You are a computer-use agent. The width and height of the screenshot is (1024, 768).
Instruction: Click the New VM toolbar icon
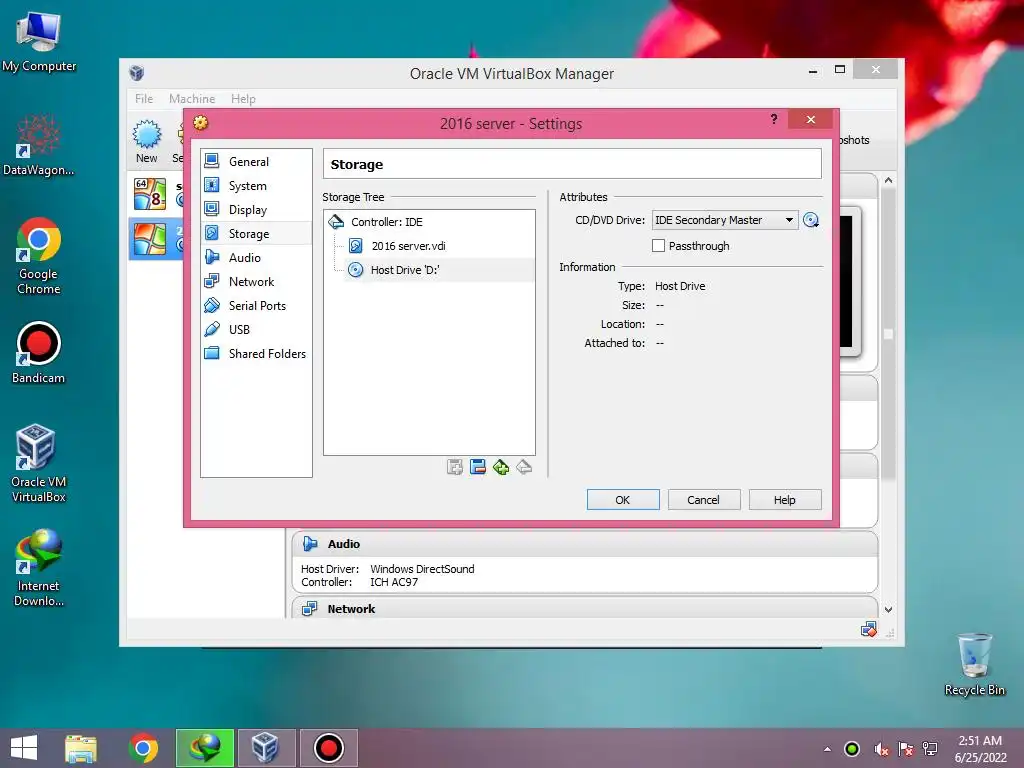click(x=147, y=140)
